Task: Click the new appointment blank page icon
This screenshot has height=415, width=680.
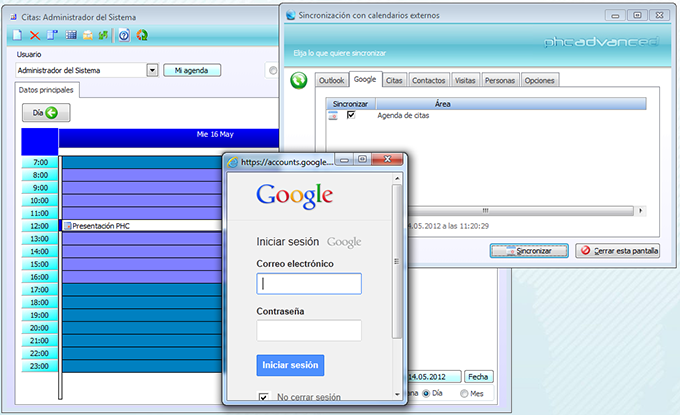Action: (17, 35)
